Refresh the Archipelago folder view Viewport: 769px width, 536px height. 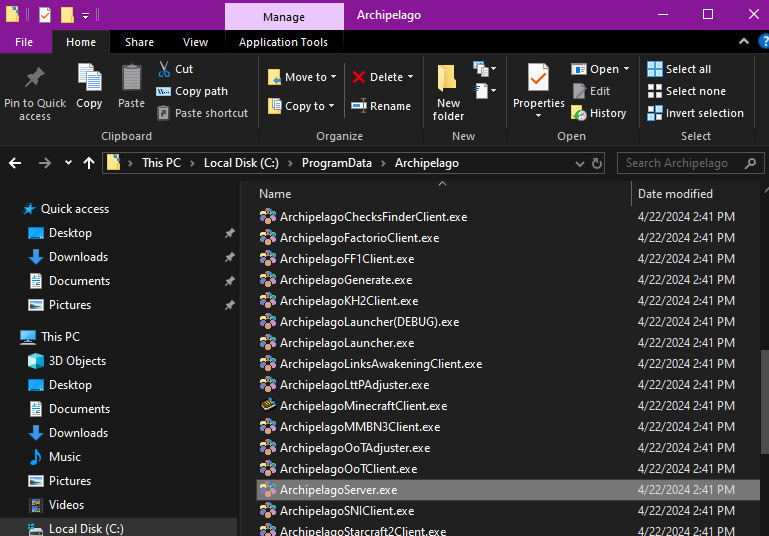[597, 163]
